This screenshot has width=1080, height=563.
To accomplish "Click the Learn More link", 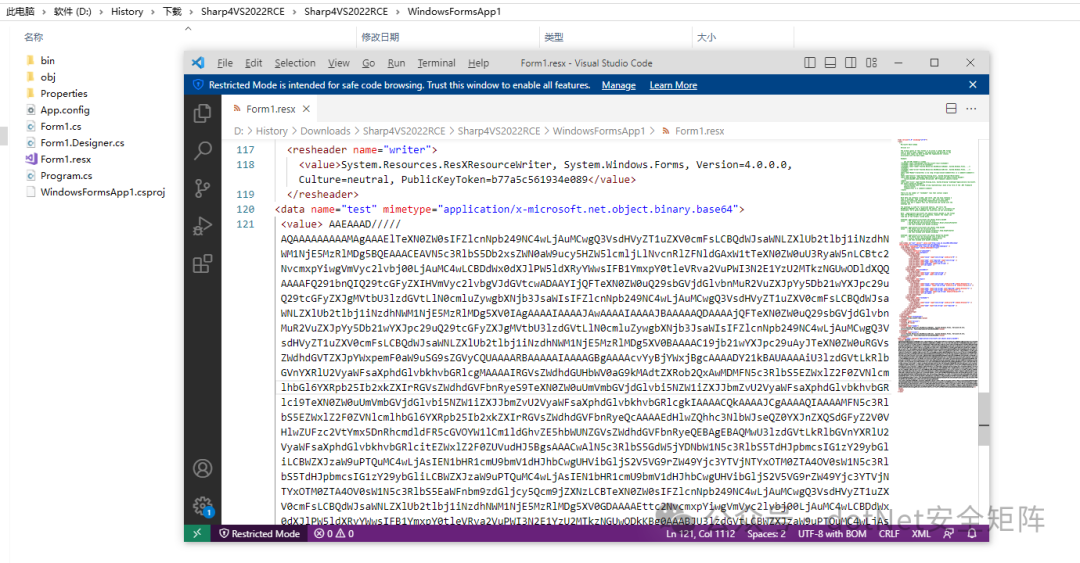I will tap(673, 85).
